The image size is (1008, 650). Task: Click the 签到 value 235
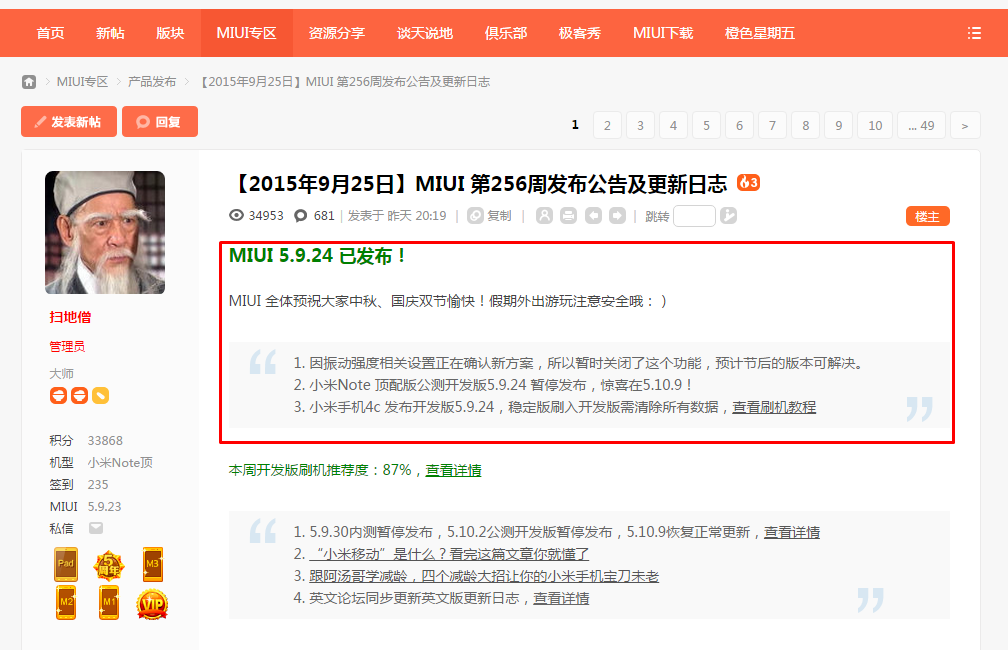98,484
